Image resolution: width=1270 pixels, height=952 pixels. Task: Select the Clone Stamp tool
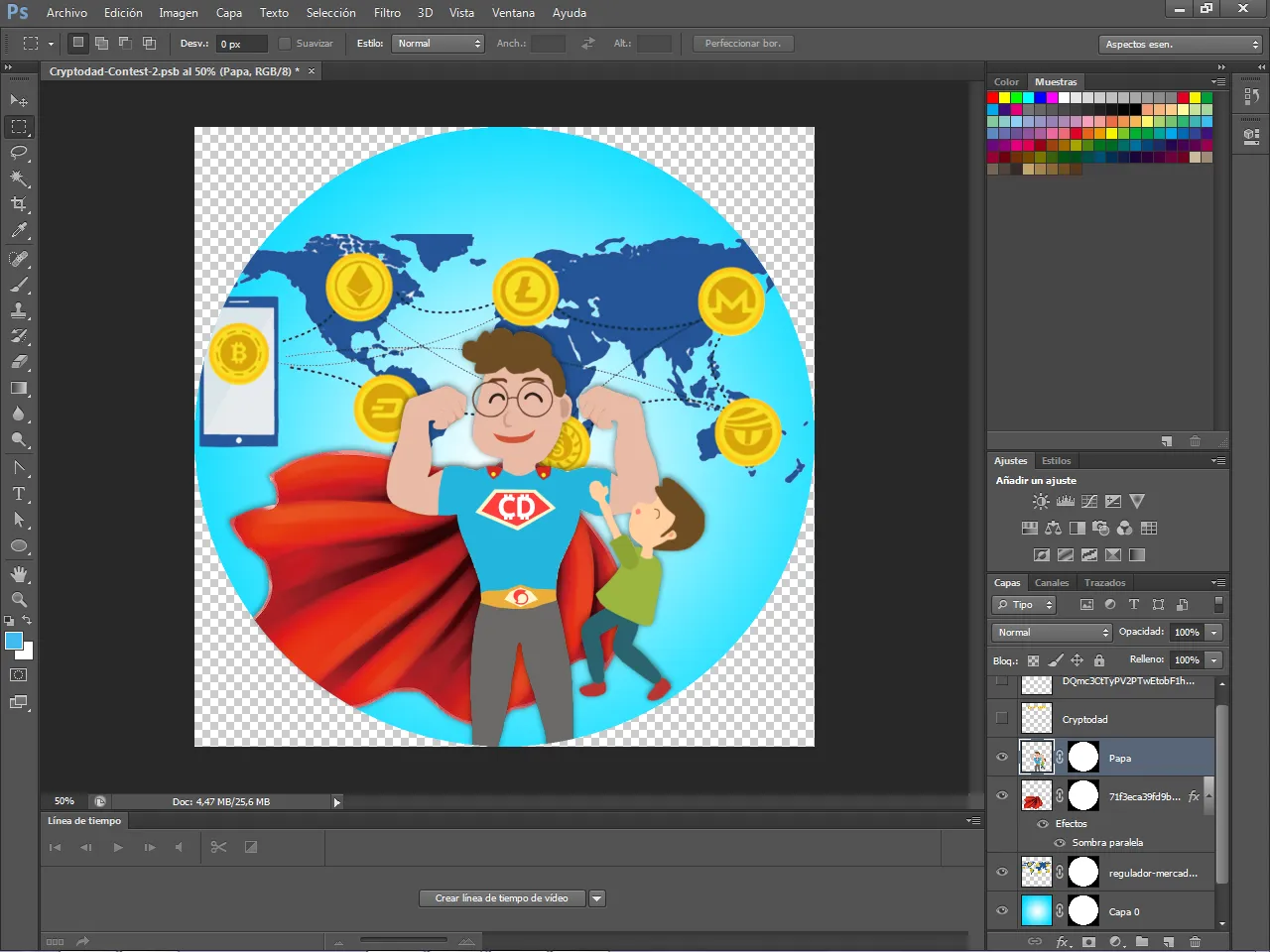coord(19,310)
